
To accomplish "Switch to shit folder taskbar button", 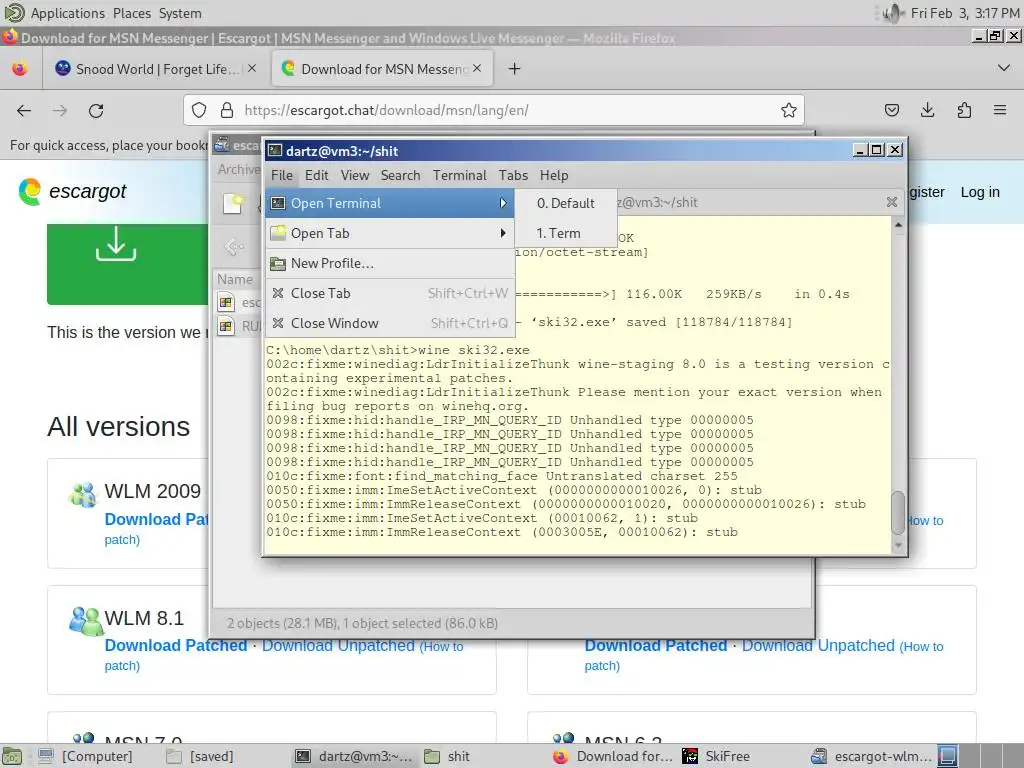I will click(x=447, y=756).
